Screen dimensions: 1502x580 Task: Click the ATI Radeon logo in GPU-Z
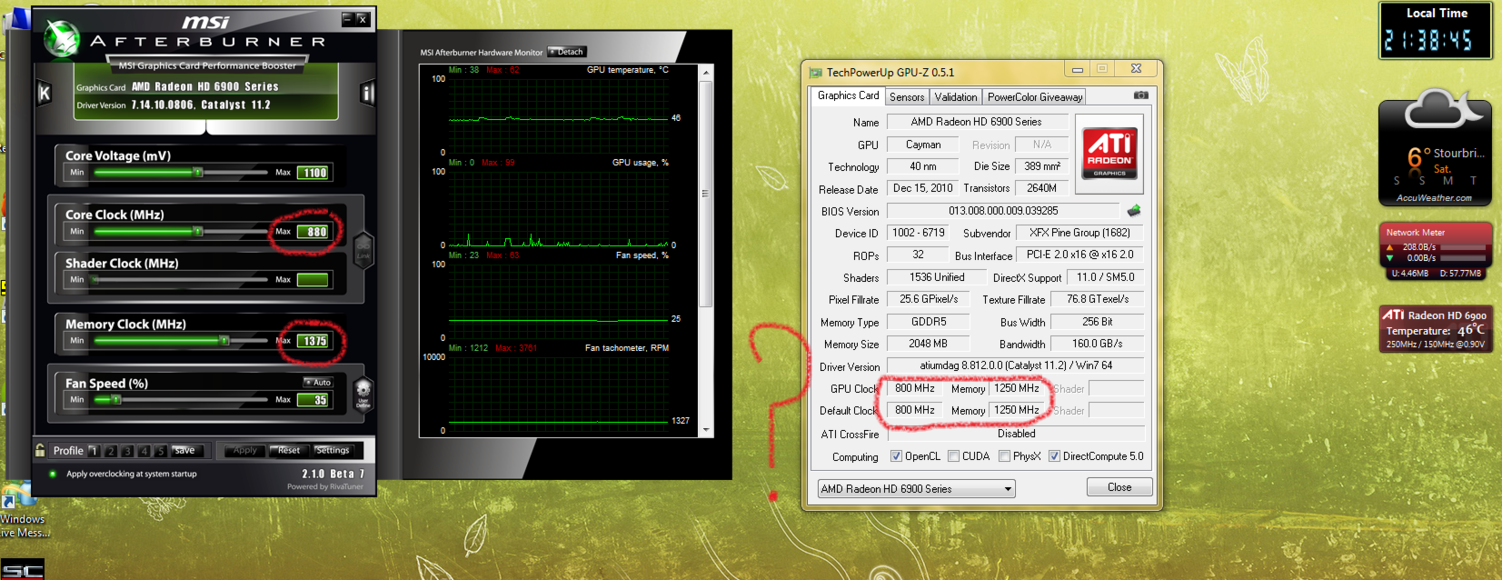click(1109, 153)
